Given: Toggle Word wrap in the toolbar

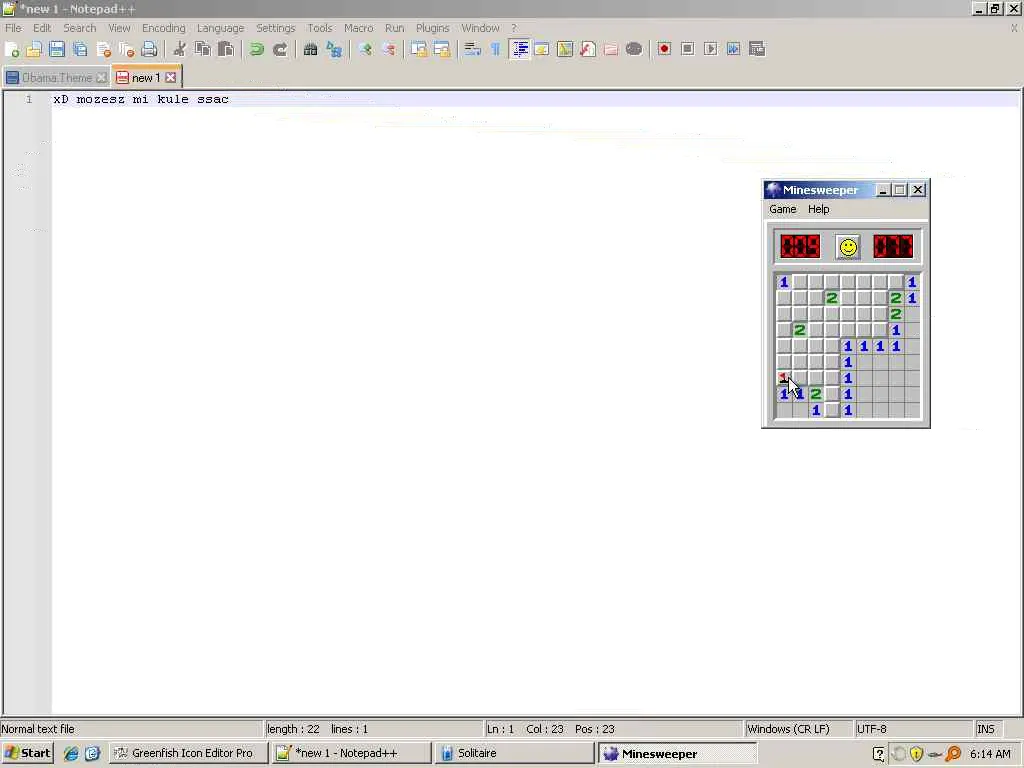Looking at the screenshot, I should click(x=472, y=49).
